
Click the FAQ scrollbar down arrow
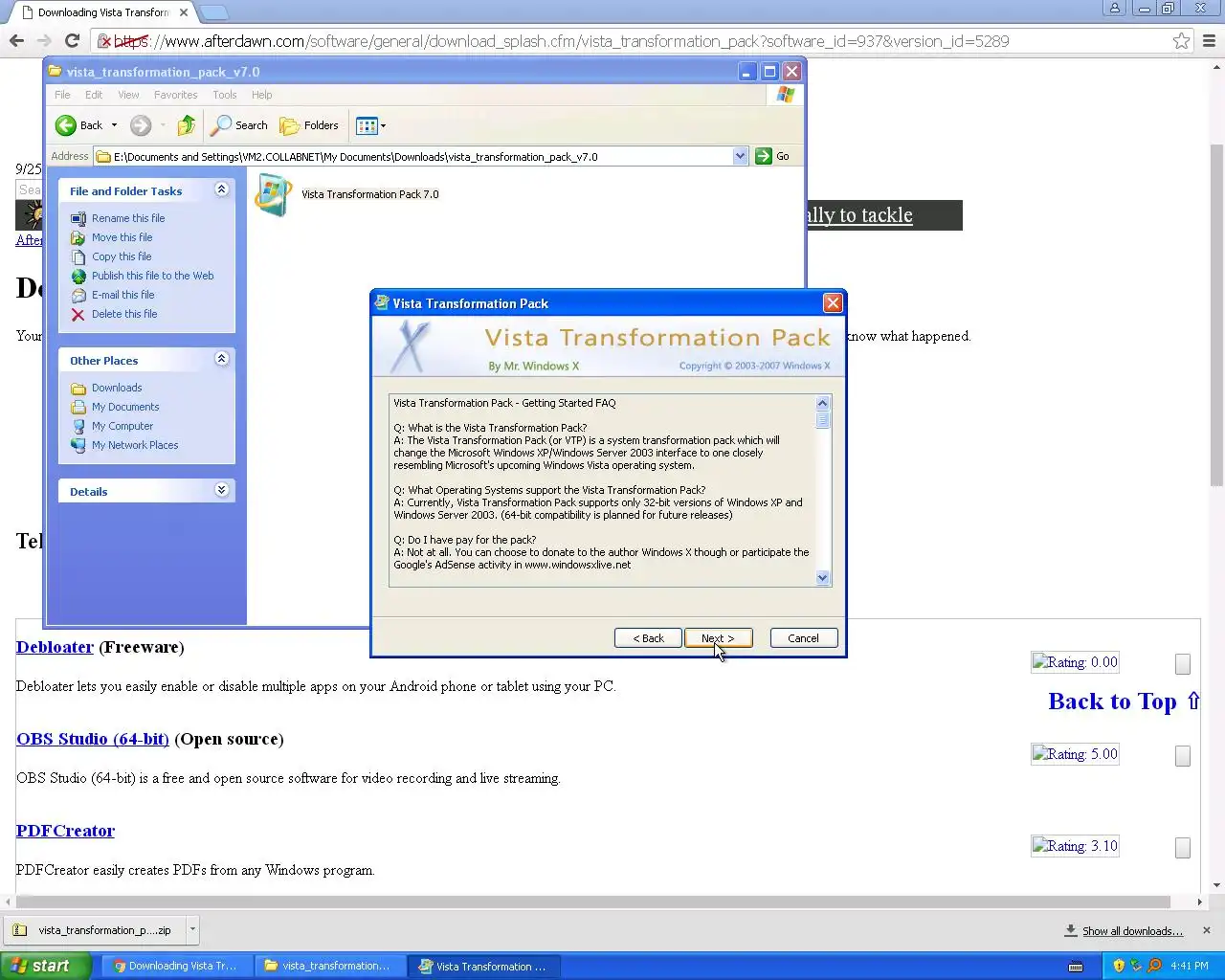(x=822, y=577)
